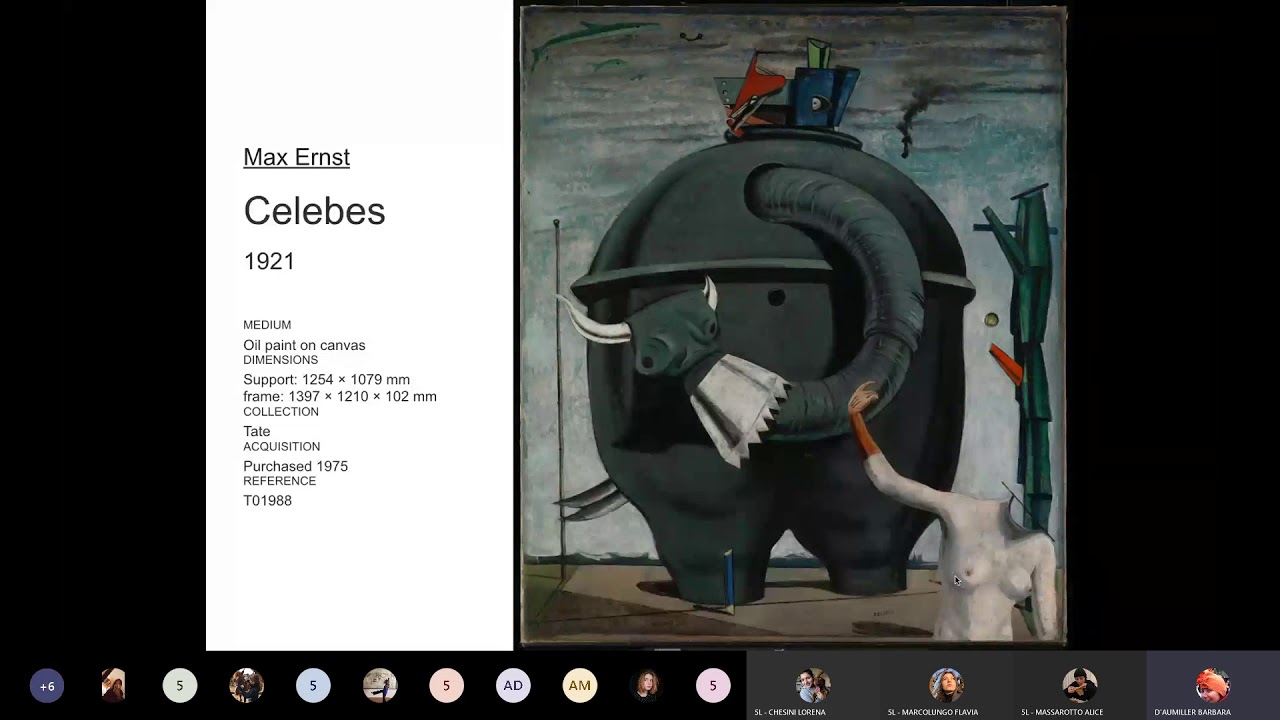
Task: Select D'AUMILLER BARBARA participant tile
Action: pos(1213,686)
